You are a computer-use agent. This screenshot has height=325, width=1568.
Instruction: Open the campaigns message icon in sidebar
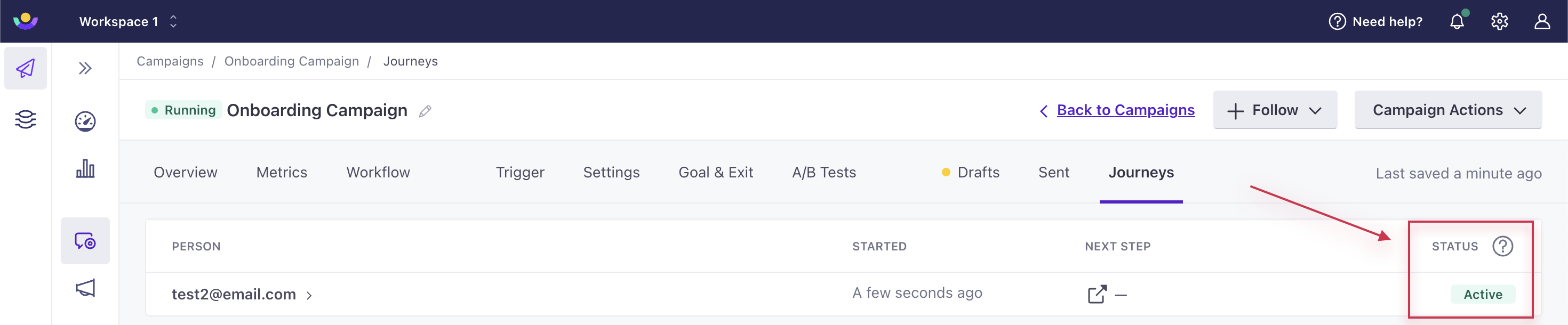85,241
